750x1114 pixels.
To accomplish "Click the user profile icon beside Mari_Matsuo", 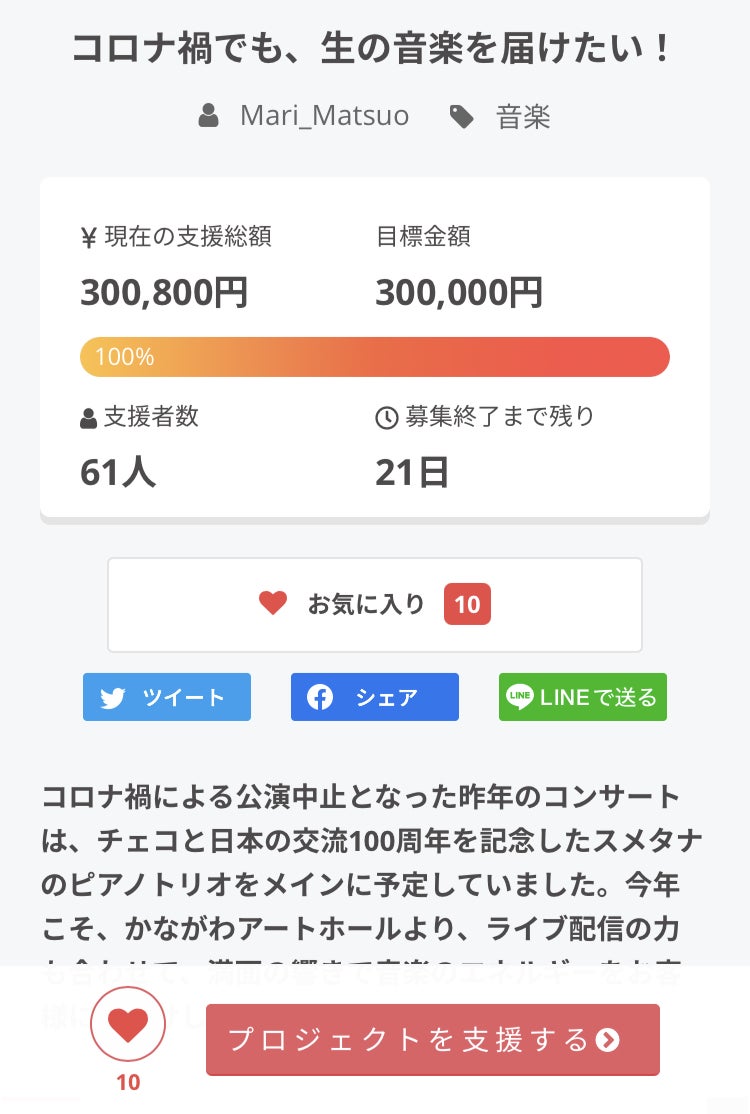I will [x=208, y=117].
